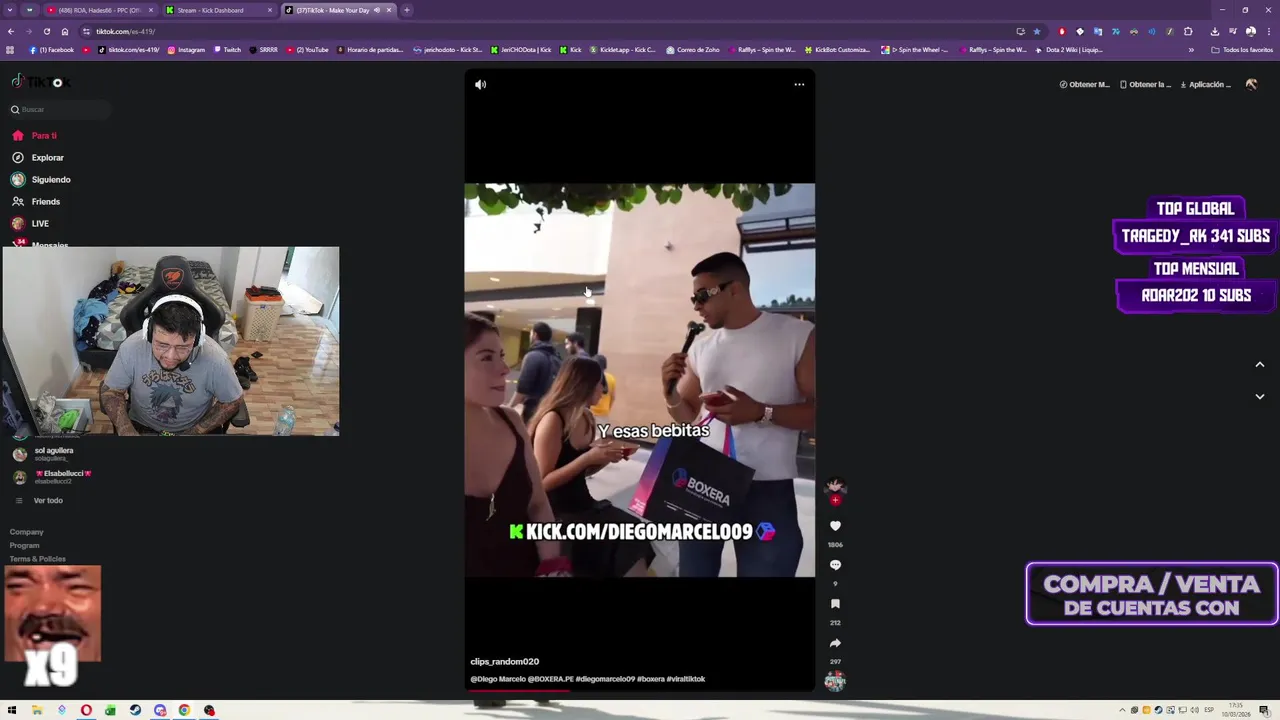Go to next video with down arrow
The width and height of the screenshot is (1280, 720).
(x=1260, y=397)
